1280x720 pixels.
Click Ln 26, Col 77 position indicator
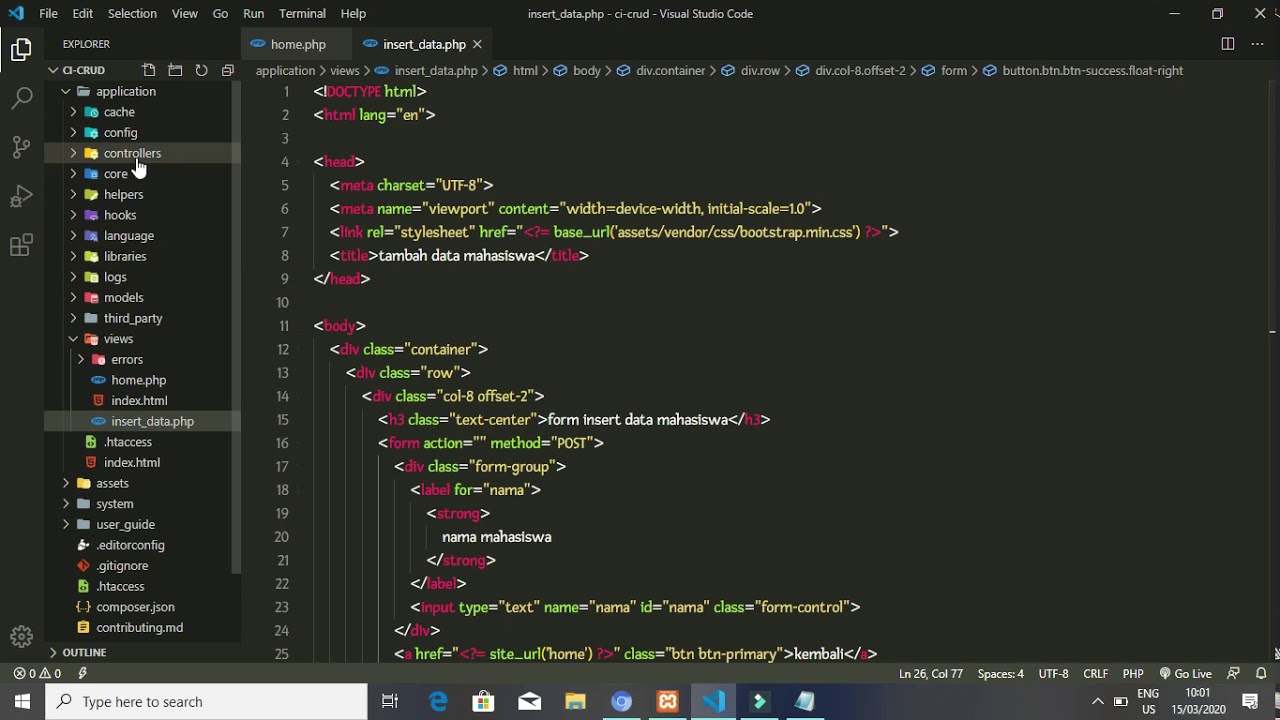(930, 673)
